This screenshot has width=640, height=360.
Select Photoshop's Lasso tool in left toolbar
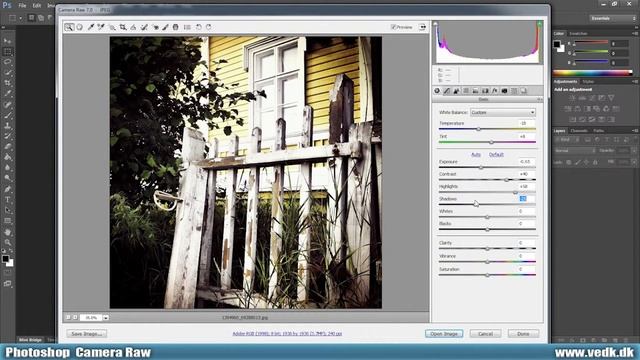coord(7,62)
